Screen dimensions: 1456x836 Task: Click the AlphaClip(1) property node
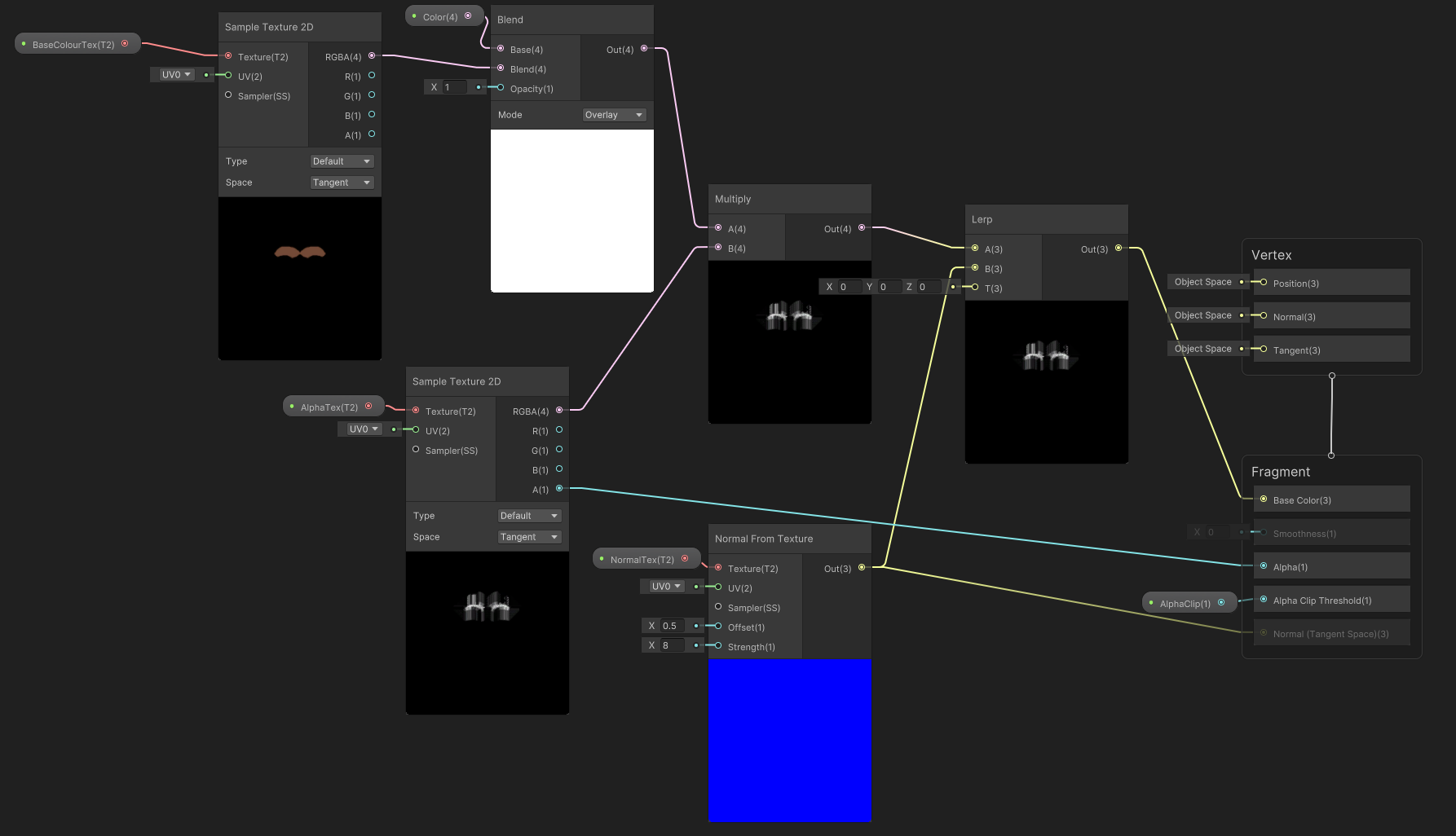coord(1189,603)
